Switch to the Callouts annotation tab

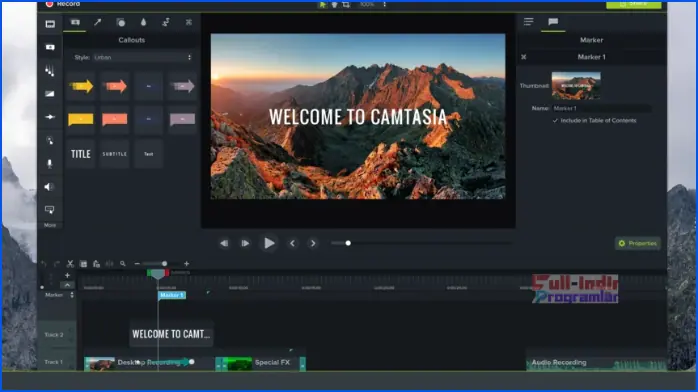[75, 22]
